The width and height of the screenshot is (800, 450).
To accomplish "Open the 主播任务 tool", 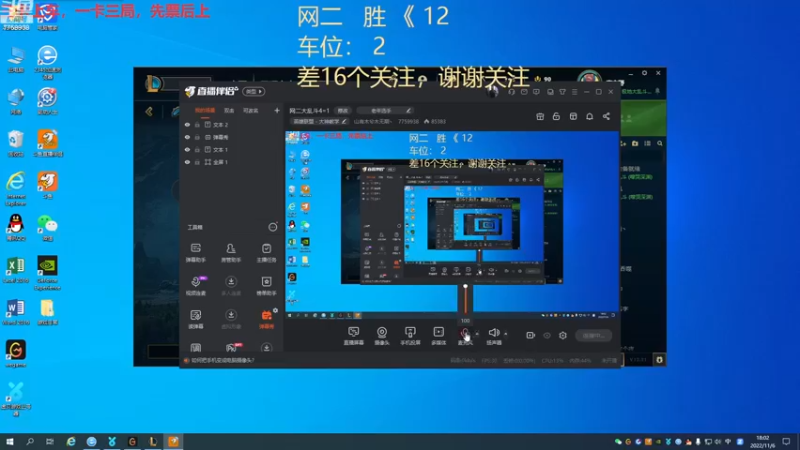I will (x=266, y=253).
